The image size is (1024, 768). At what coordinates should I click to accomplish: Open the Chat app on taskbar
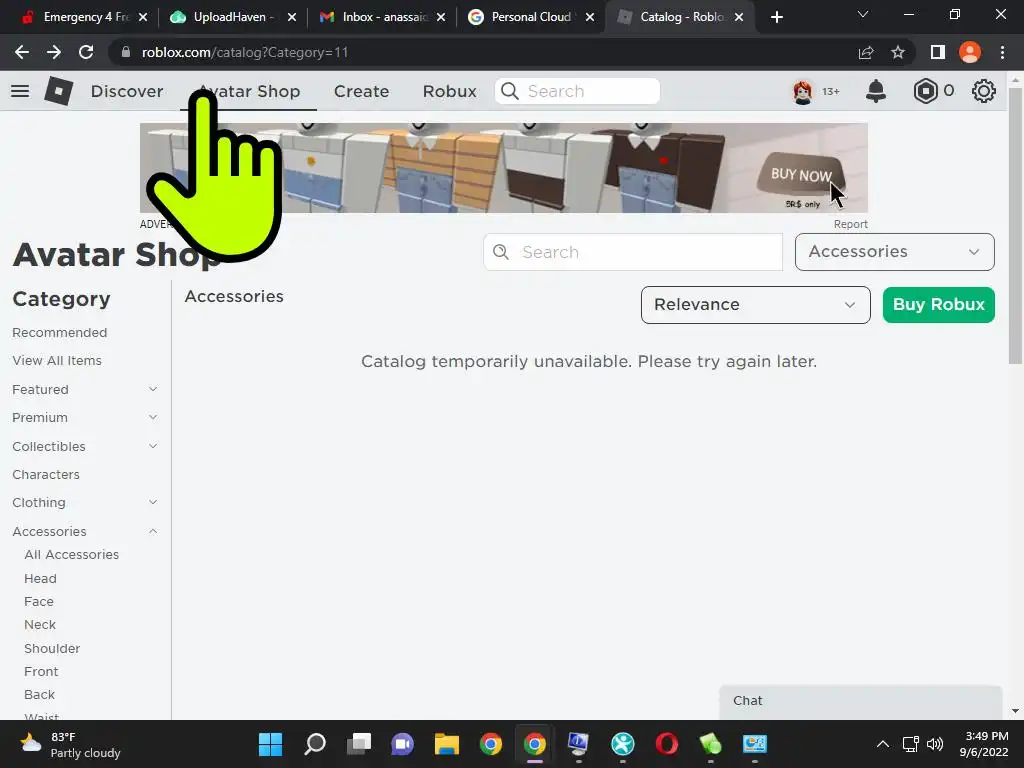[x=402, y=744]
